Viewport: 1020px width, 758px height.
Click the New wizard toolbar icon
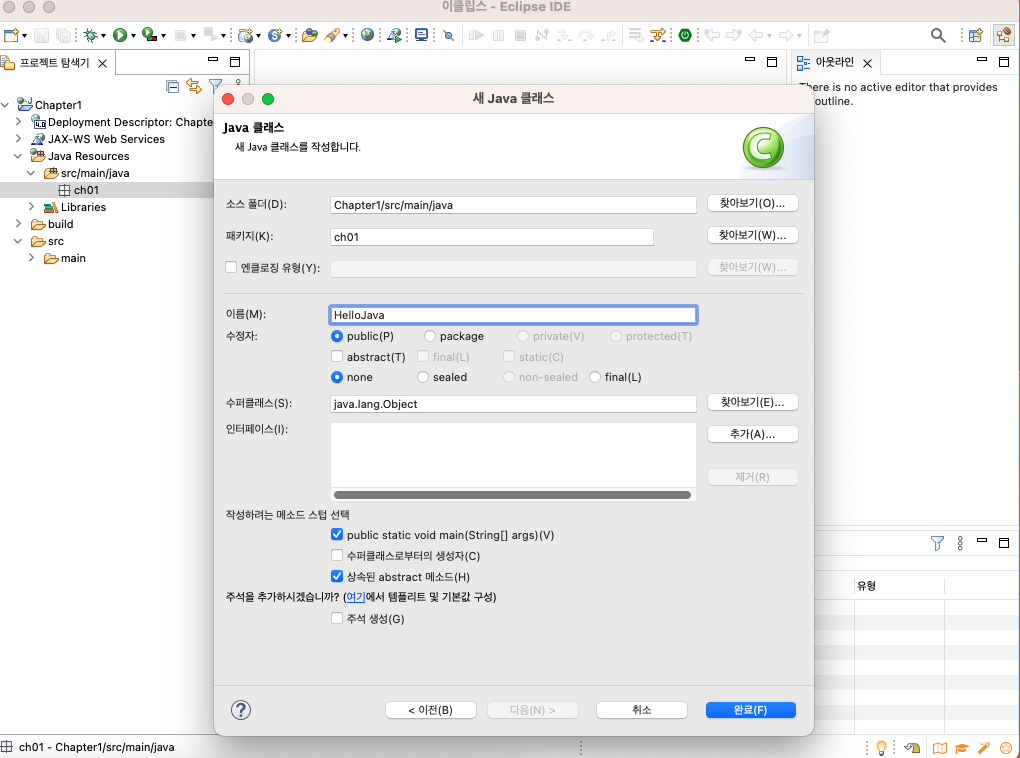[x=11, y=35]
